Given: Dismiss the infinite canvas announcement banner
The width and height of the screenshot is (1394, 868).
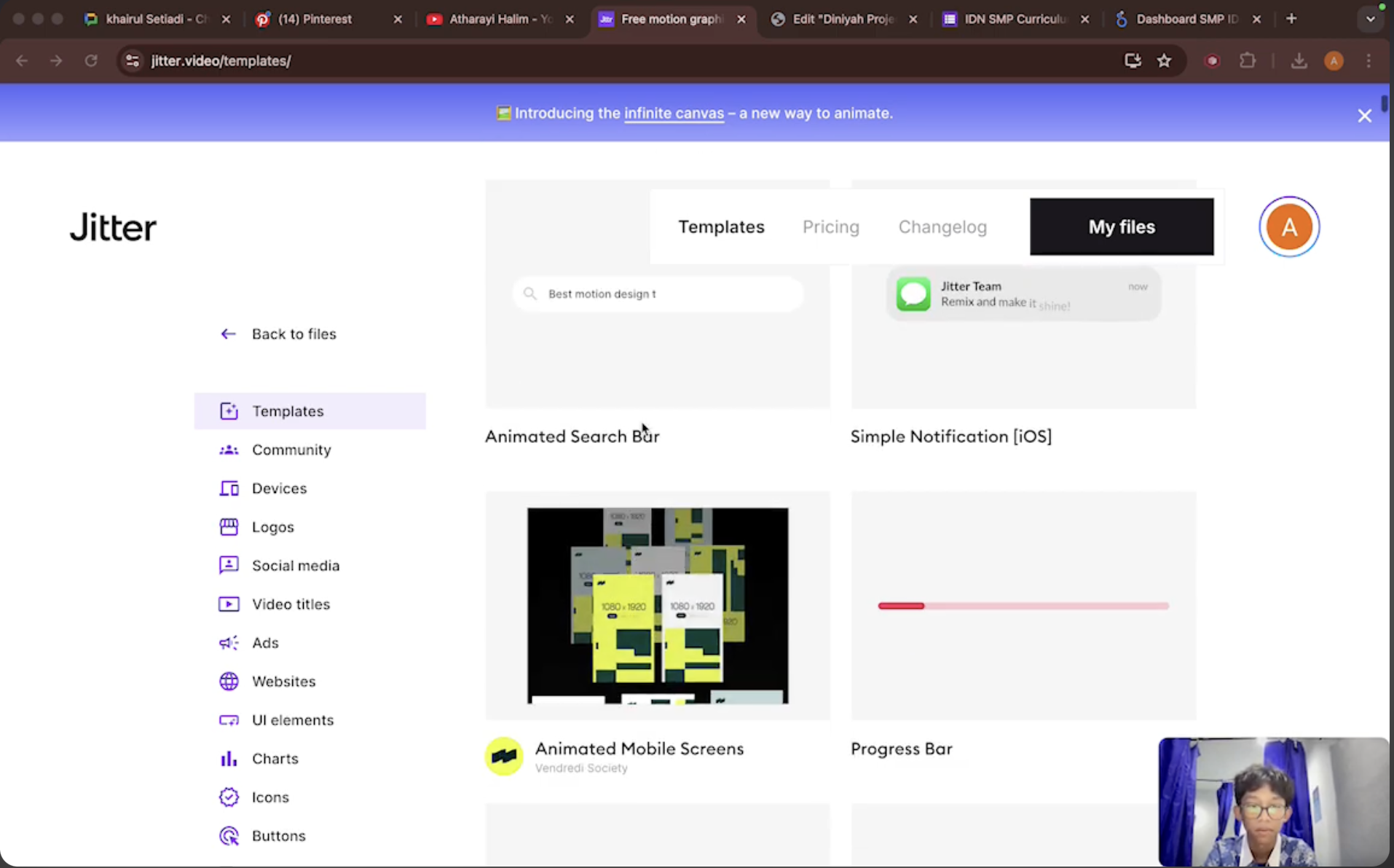Looking at the screenshot, I should point(1364,116).
